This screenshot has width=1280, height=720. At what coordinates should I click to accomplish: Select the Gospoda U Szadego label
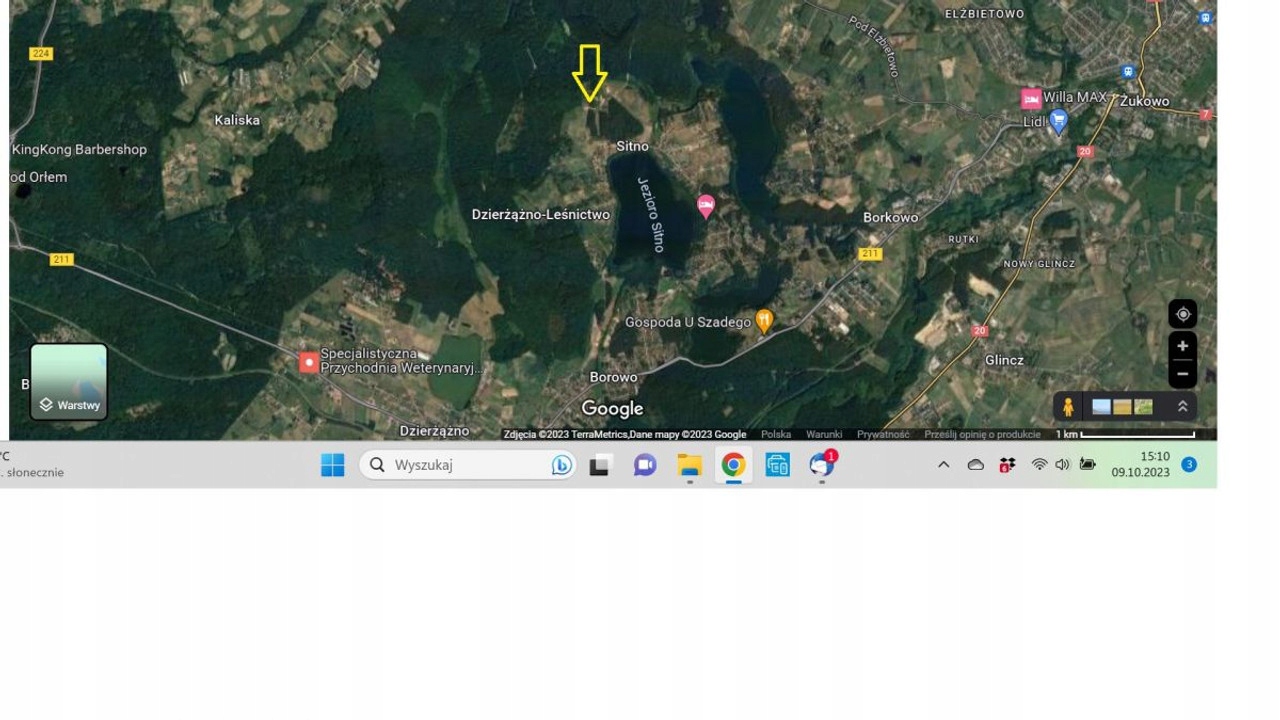(688, 322)
